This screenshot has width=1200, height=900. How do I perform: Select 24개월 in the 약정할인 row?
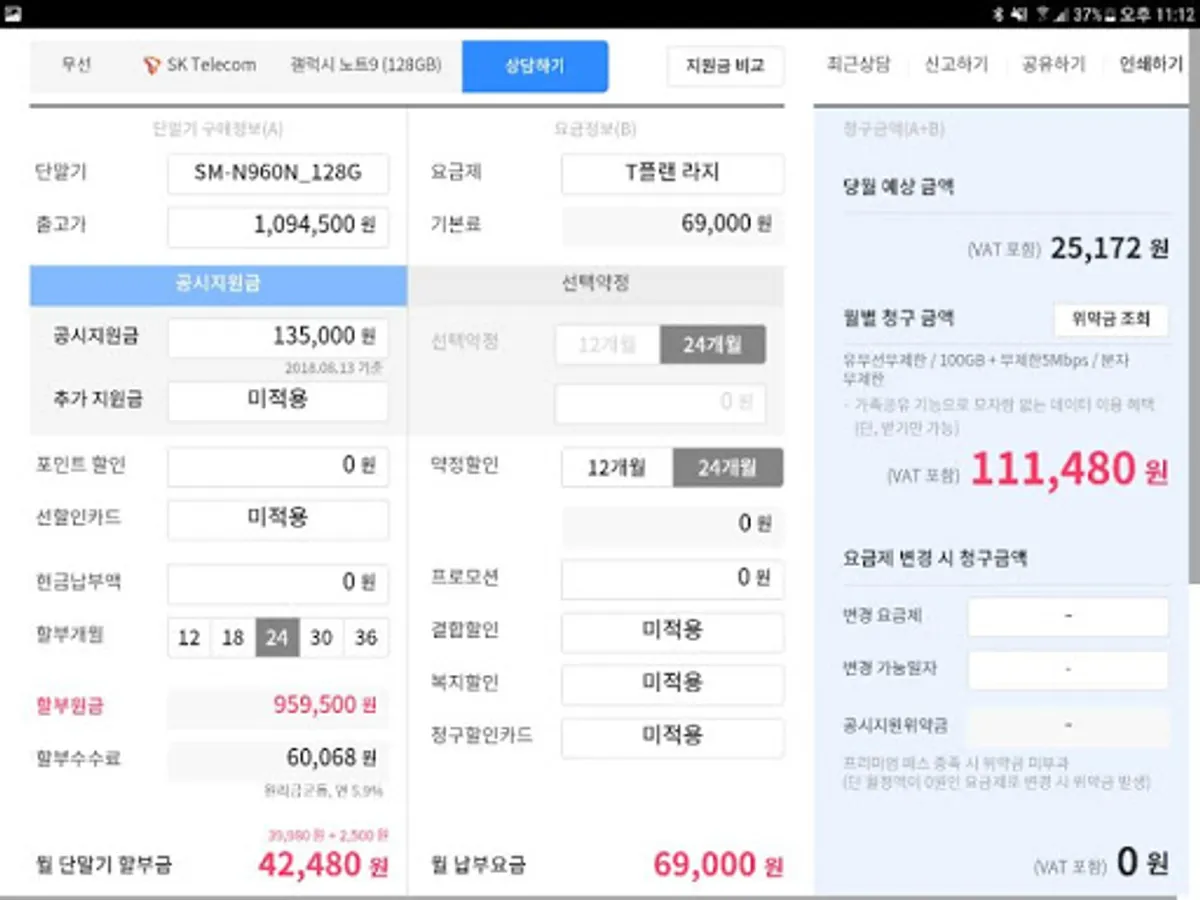728,468
